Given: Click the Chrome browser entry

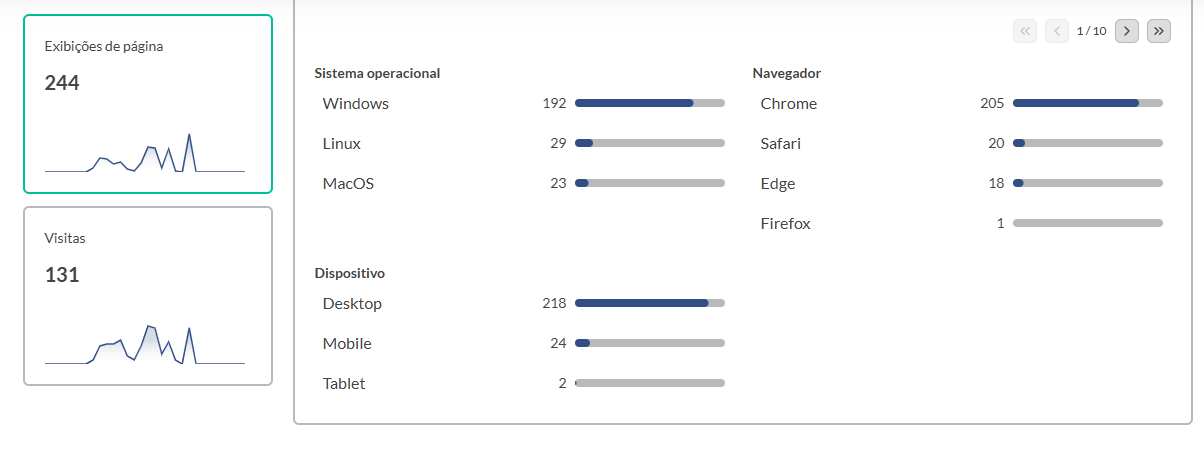Looking at the screenshot, I should point(789,104).
